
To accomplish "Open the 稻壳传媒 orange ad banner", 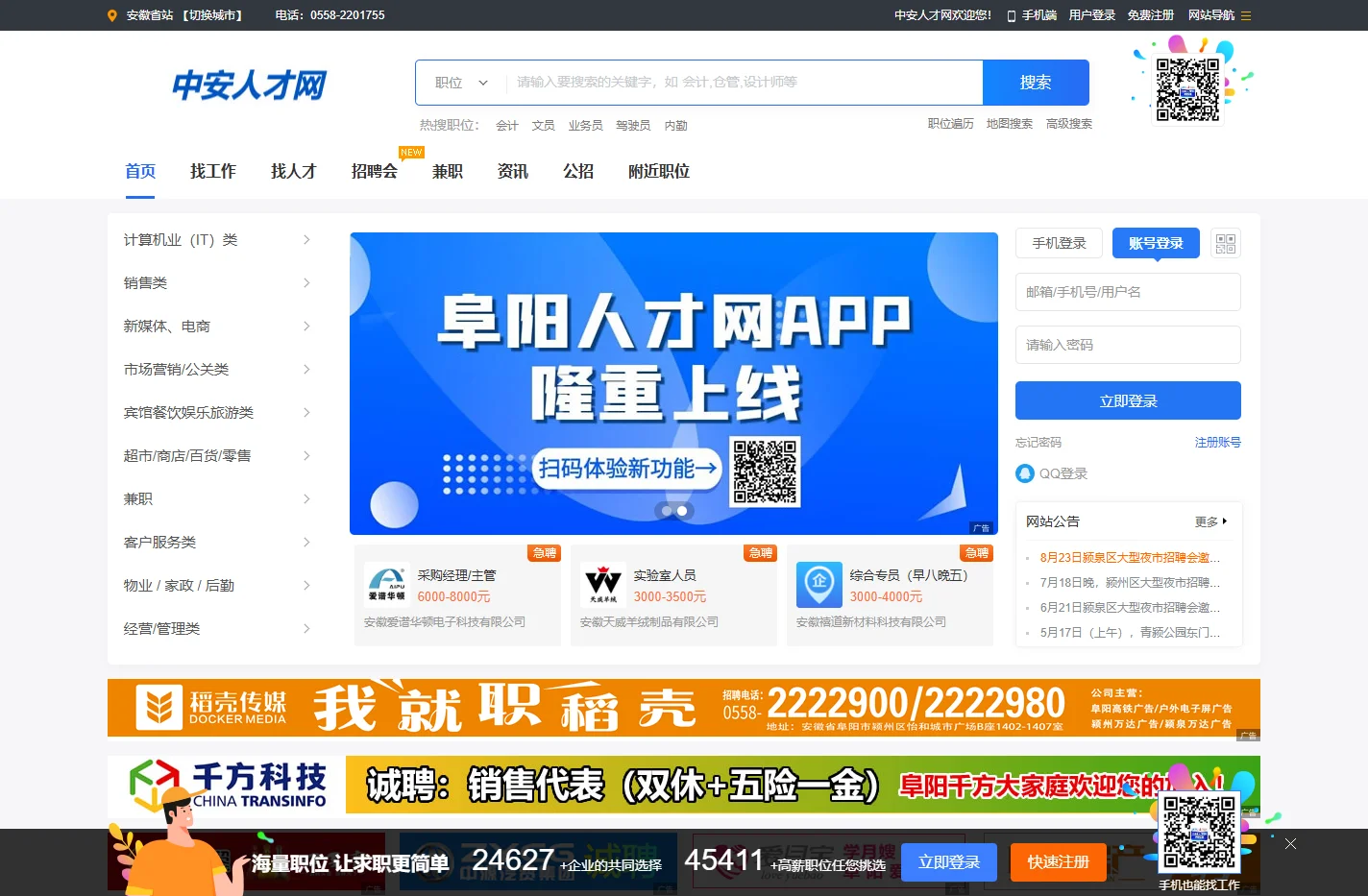I will 684,708.
